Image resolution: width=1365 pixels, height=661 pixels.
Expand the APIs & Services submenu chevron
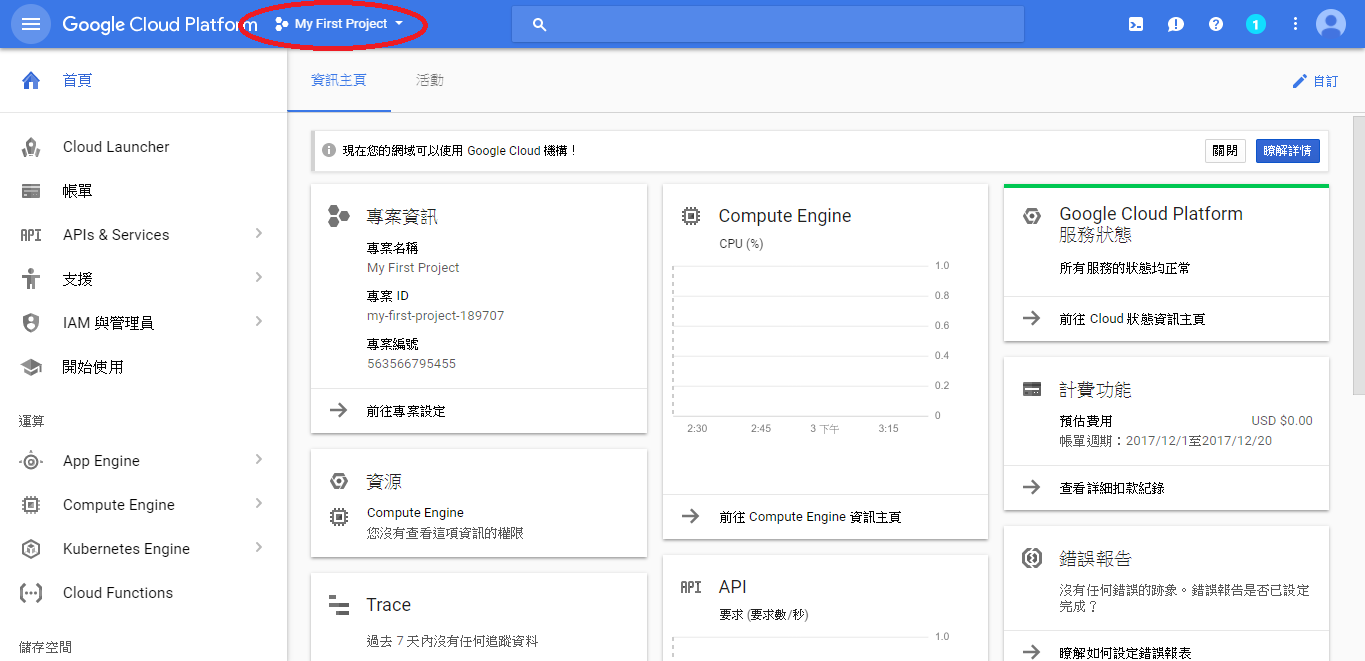(259, 234)
